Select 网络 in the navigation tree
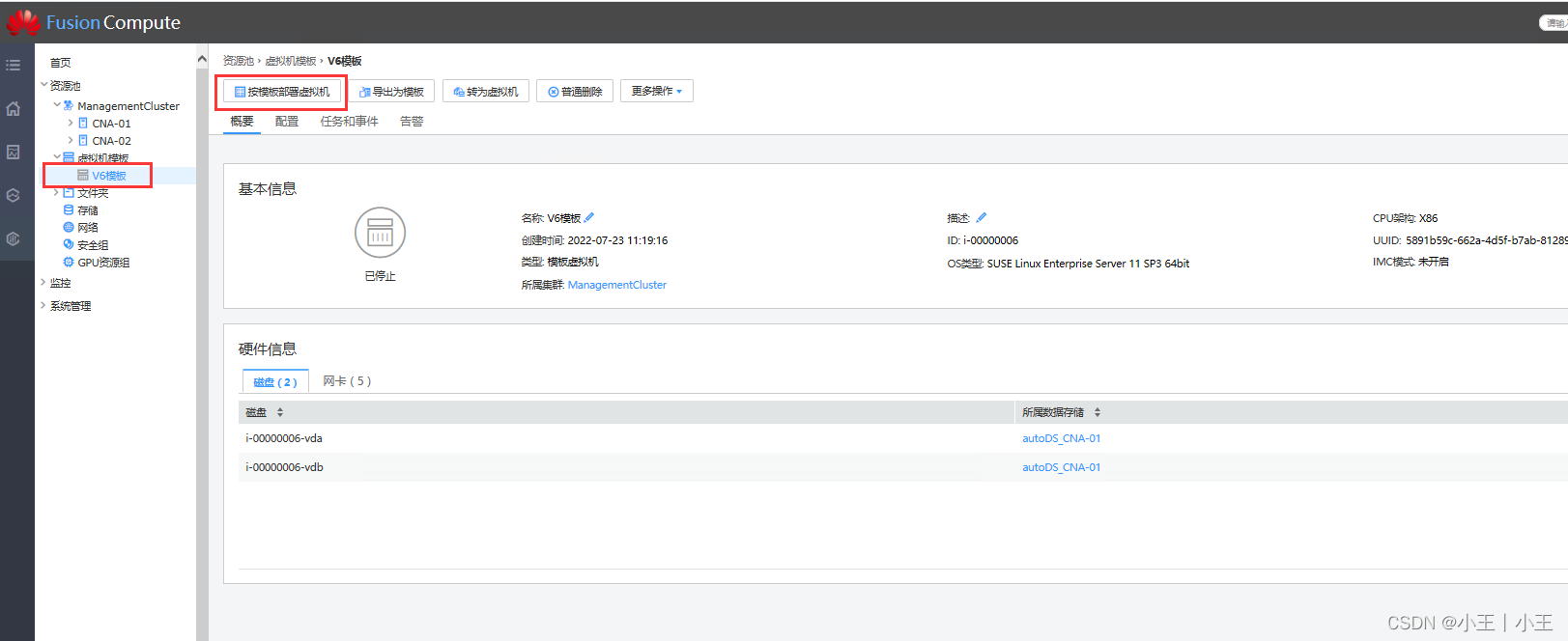 tap(88, 228)
